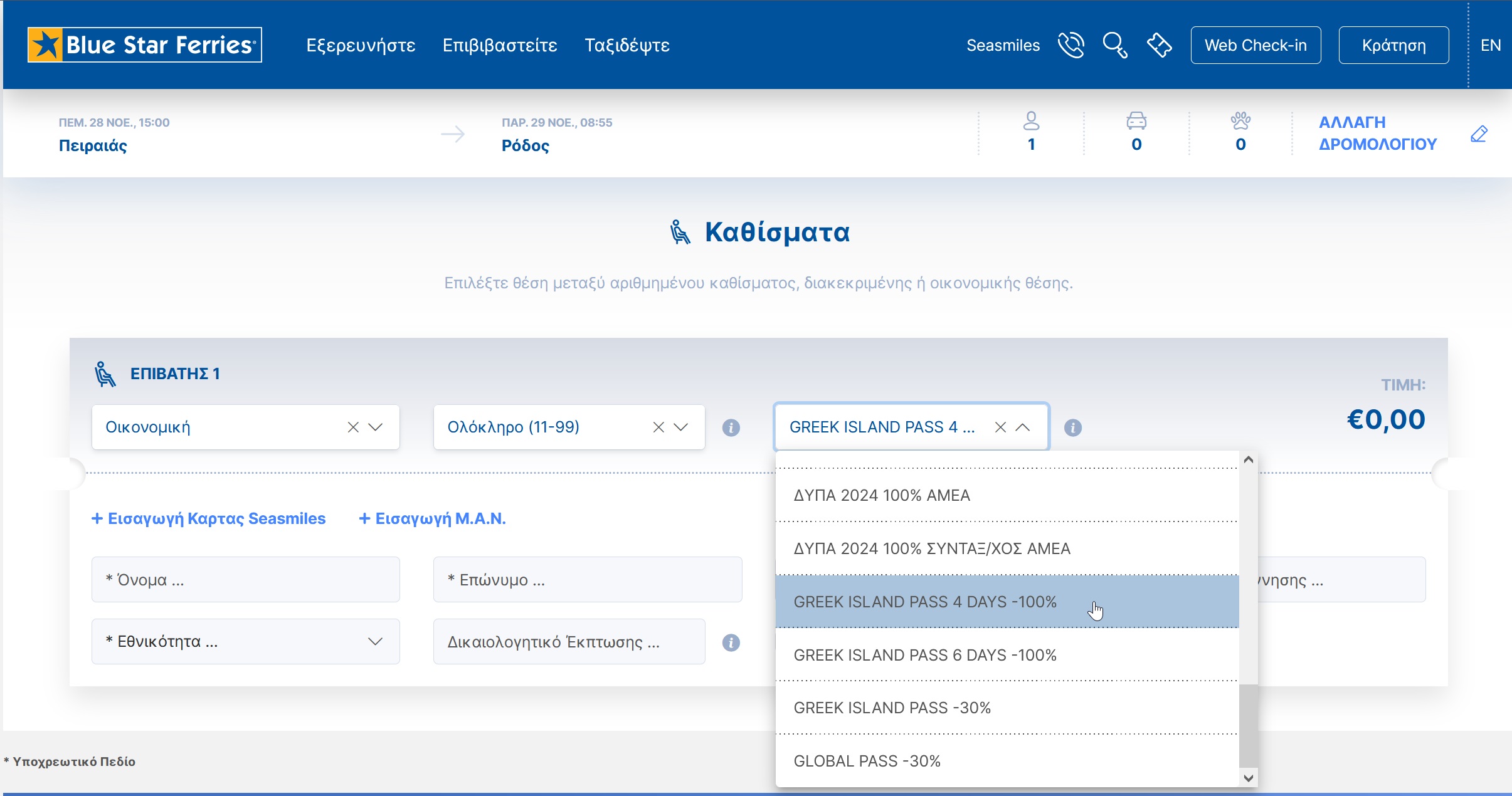Open the phone contact icon

click(1071, 45)
